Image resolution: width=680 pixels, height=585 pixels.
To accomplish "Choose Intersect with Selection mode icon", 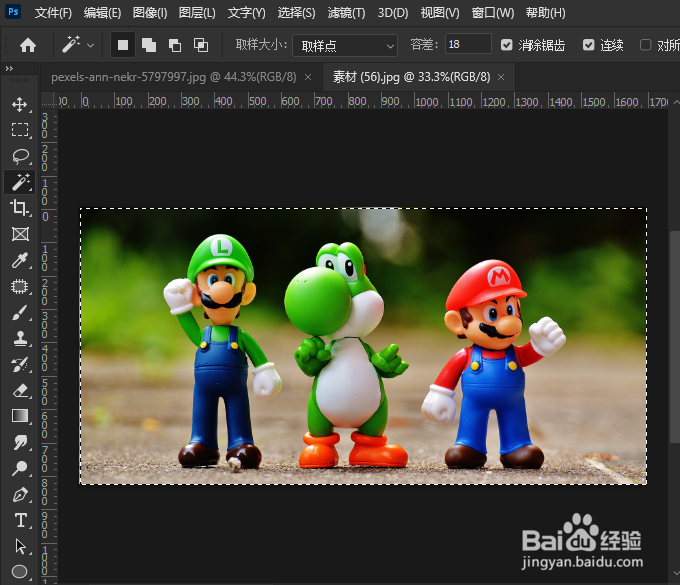I will tap(201, 45).
